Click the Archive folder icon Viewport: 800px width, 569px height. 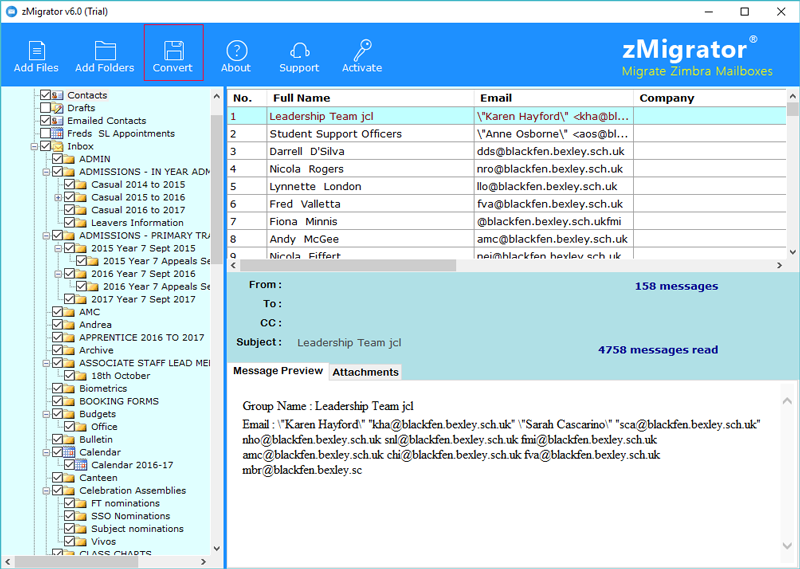click(x=69, y=350)
